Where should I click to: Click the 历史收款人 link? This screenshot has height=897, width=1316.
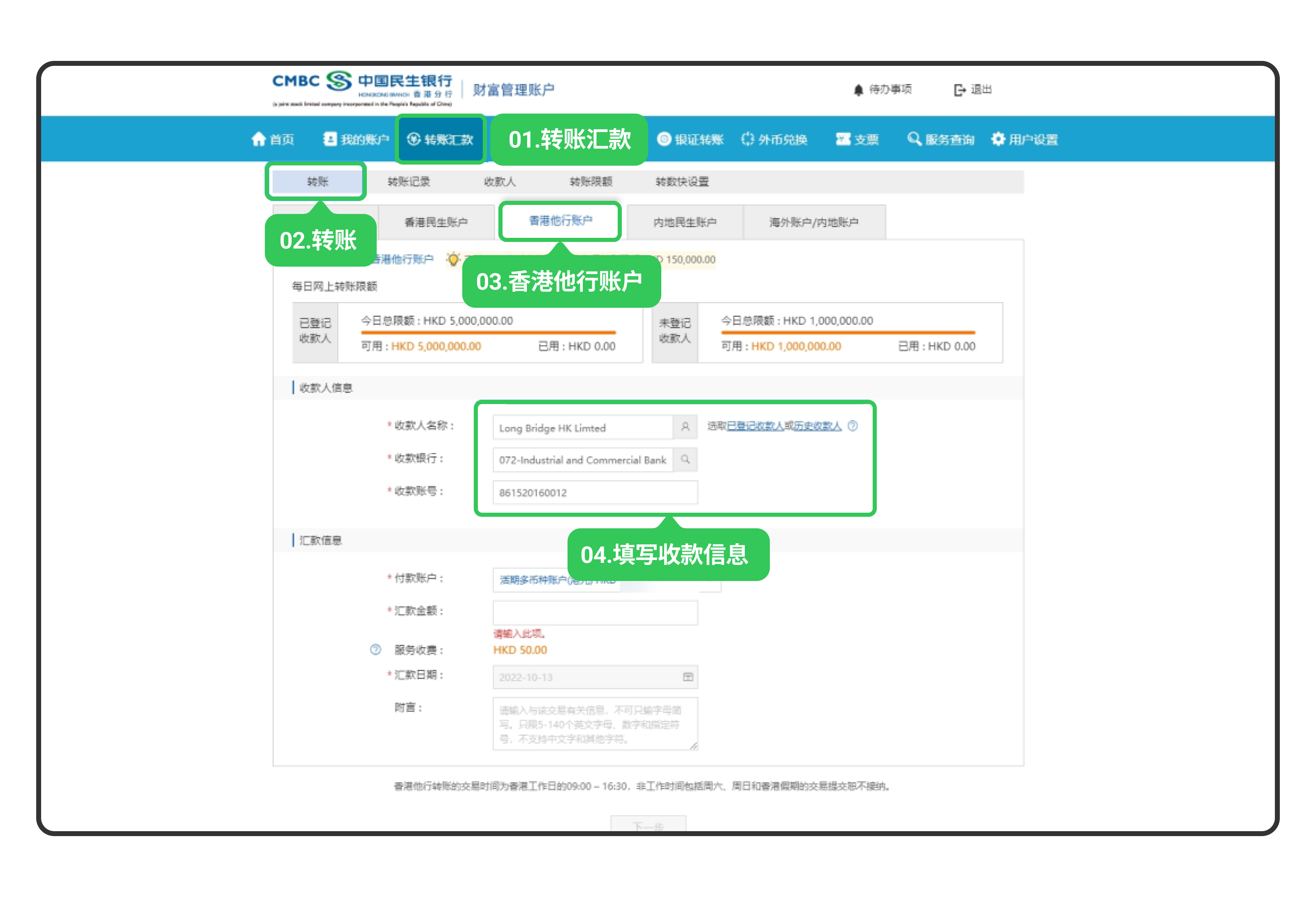(818, 425)
